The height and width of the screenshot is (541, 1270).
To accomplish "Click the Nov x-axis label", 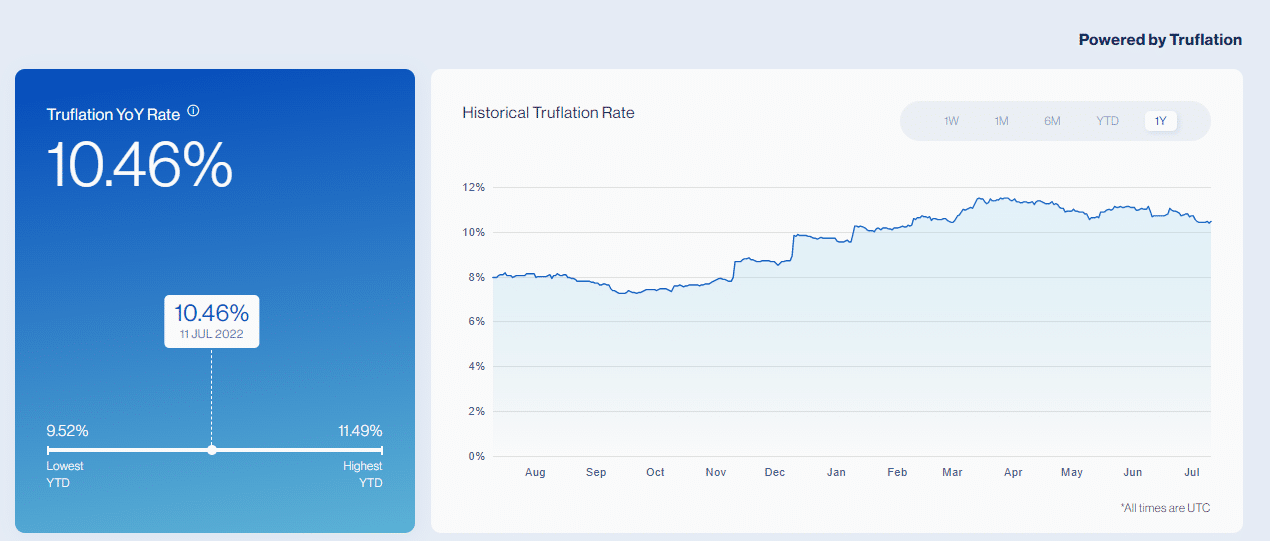I will click(715, 472).
